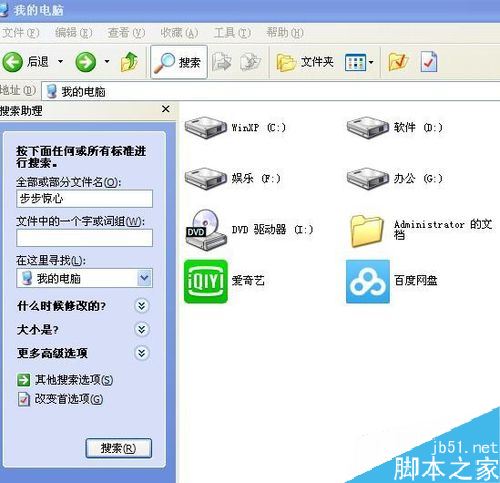
Task: Open the 帮助(H) menu
Action: 285,33
